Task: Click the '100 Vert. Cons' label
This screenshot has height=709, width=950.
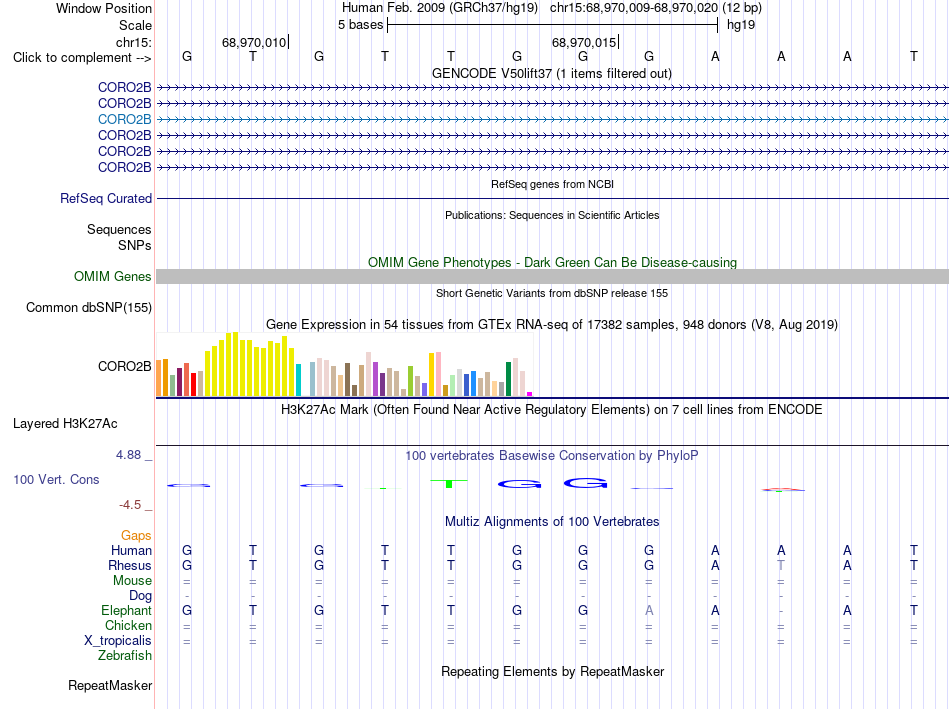Action: click(x=56, y=479)
